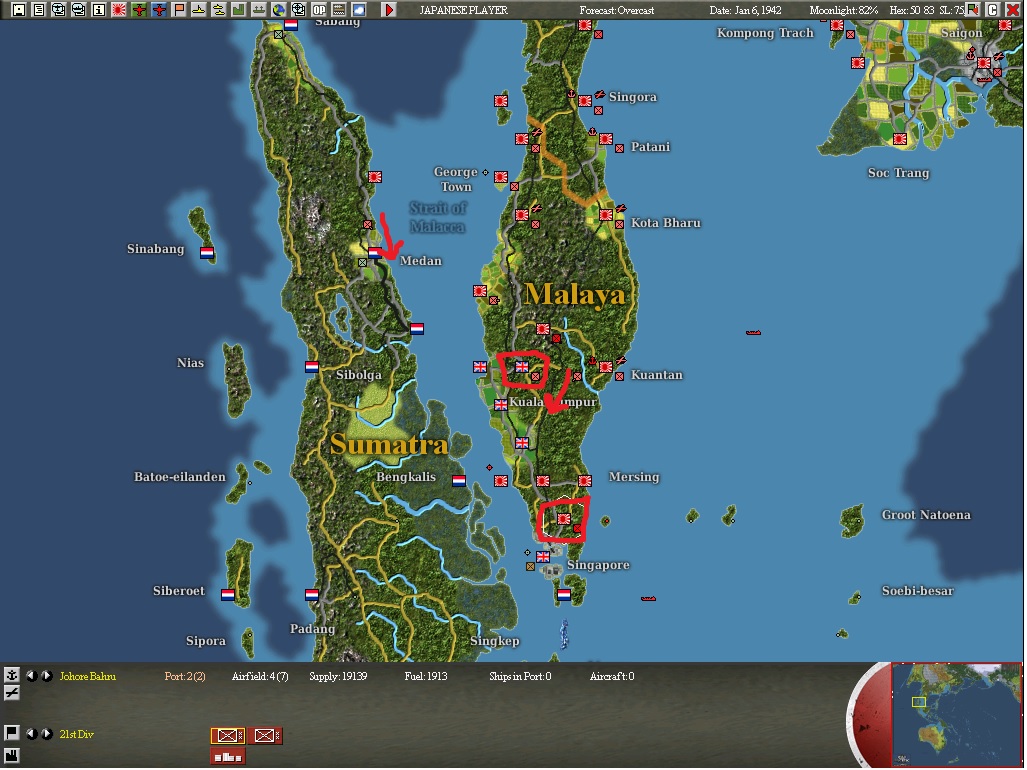The height and width of the screenshot is (770, 1027).
Task: Select the Japanese flag at Saigon
Action: 983,63
